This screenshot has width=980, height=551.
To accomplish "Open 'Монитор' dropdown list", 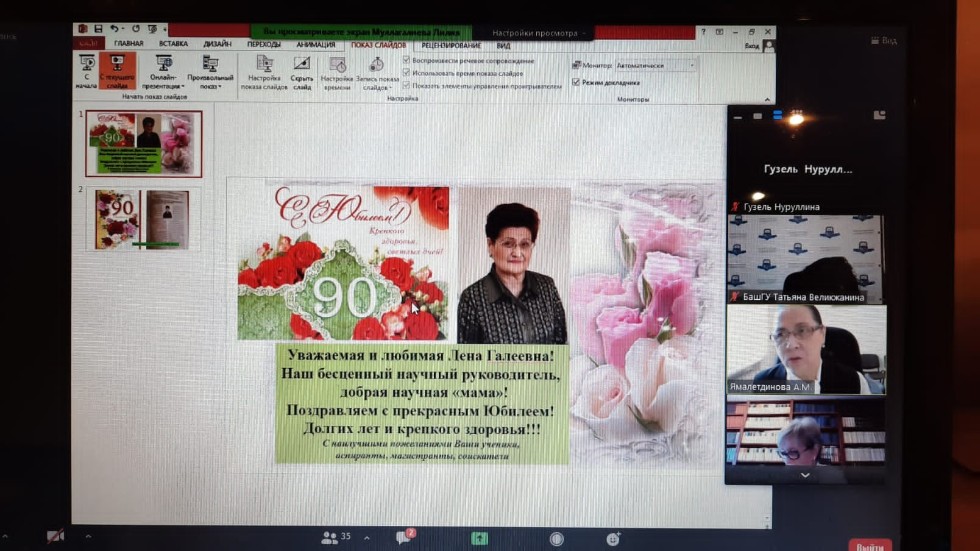I will (654, 66).
